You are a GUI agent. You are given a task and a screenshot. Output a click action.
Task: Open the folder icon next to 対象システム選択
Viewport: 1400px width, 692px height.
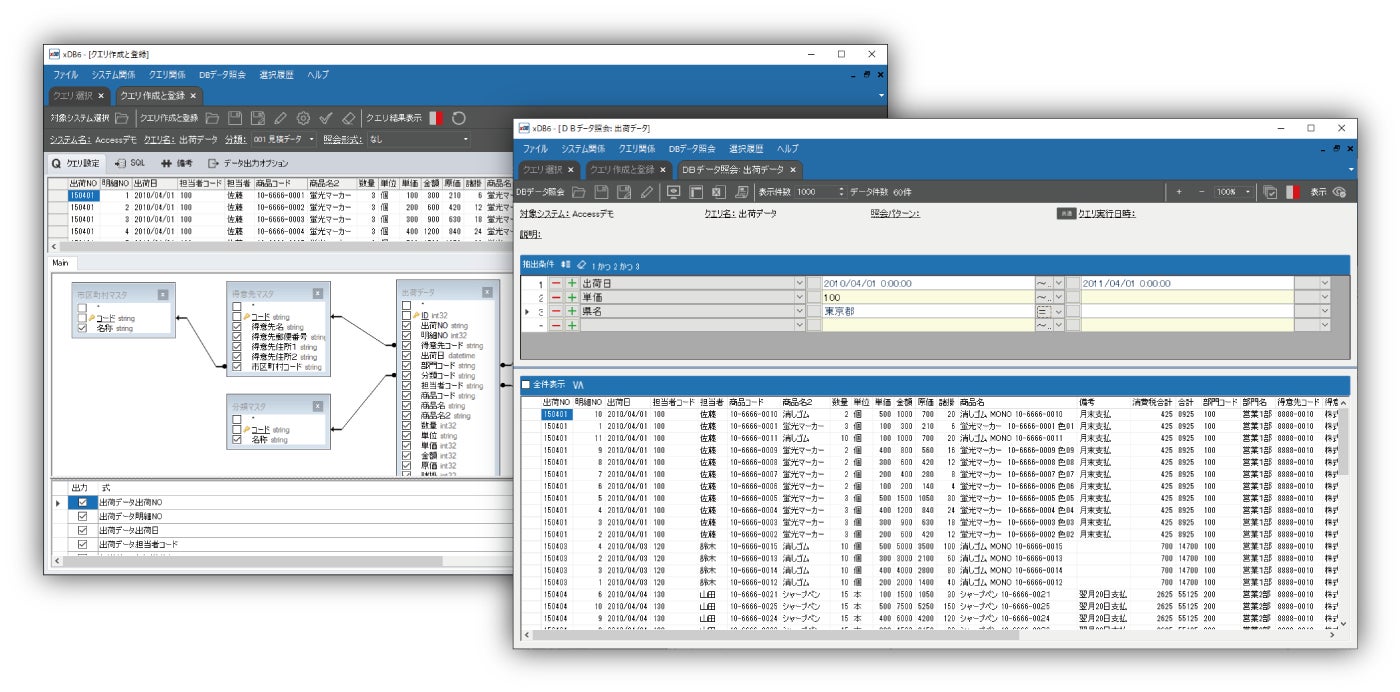123,118
